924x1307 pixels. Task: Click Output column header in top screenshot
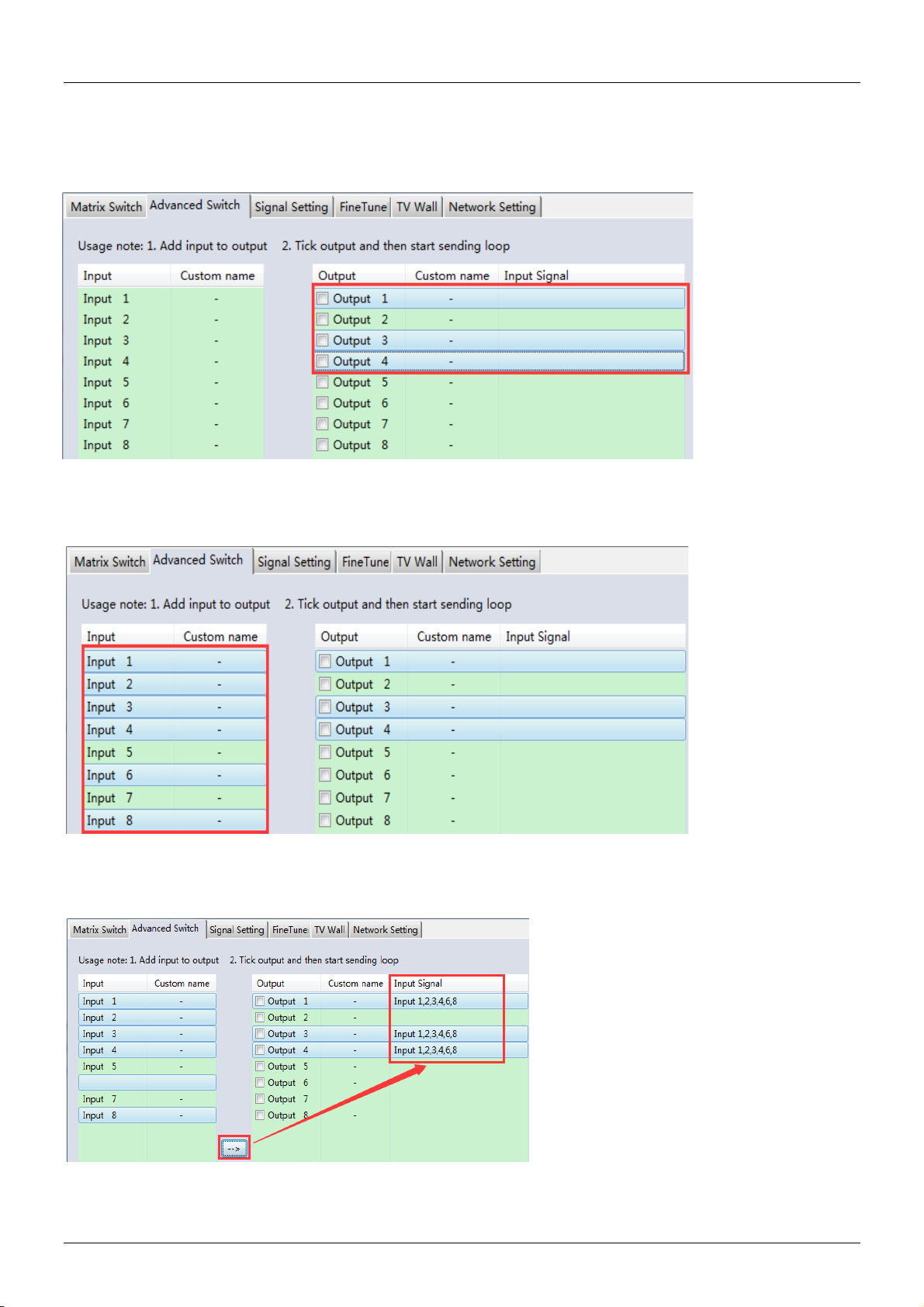pos(359,275)
